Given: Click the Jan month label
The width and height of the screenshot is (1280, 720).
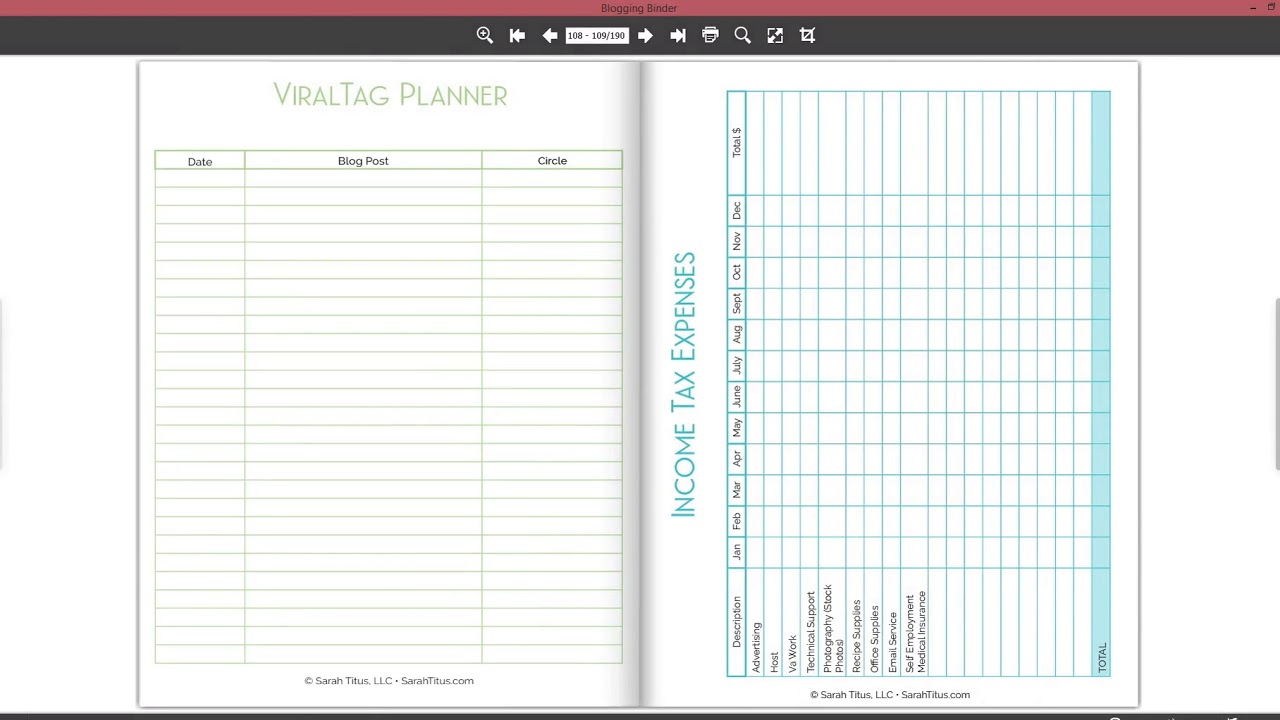Looking at the screenshot, I should (x=736, y=551).
